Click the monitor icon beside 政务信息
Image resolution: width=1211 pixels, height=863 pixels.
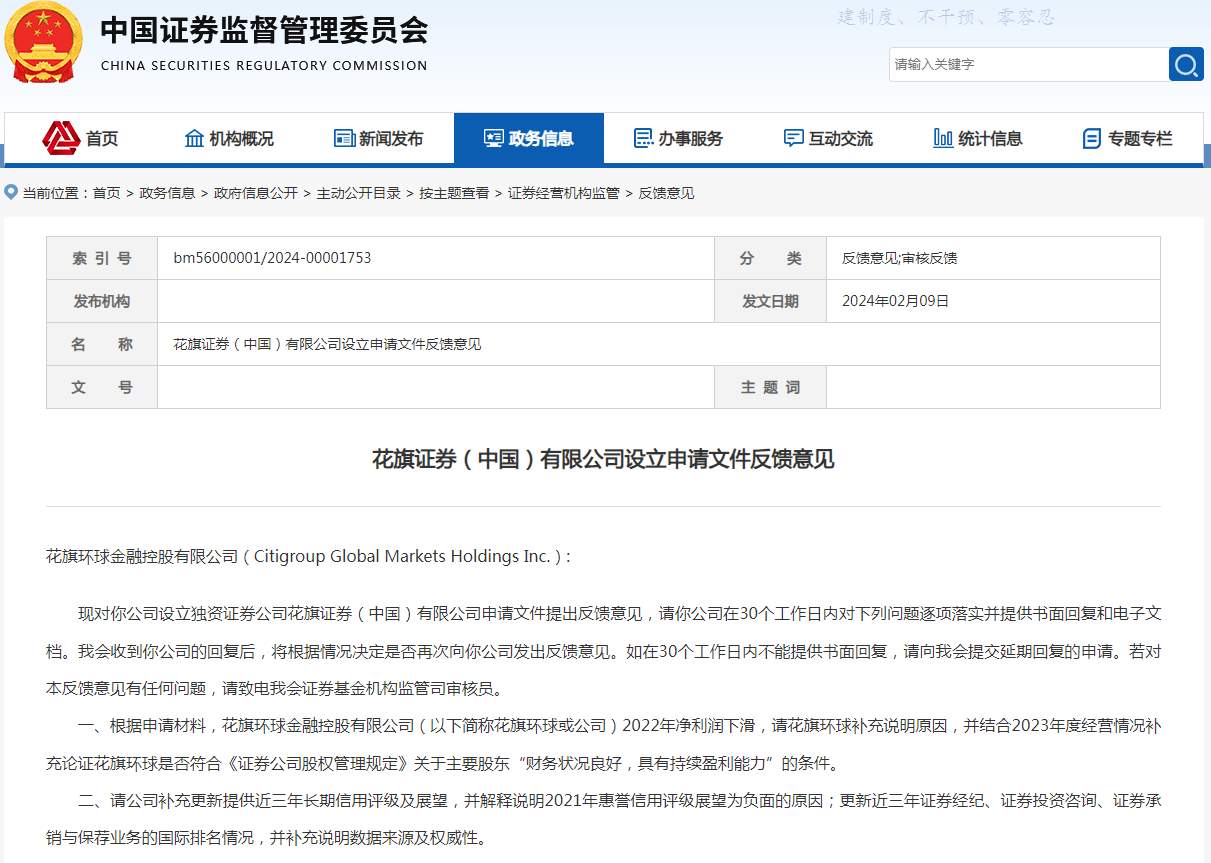[493, 138]
